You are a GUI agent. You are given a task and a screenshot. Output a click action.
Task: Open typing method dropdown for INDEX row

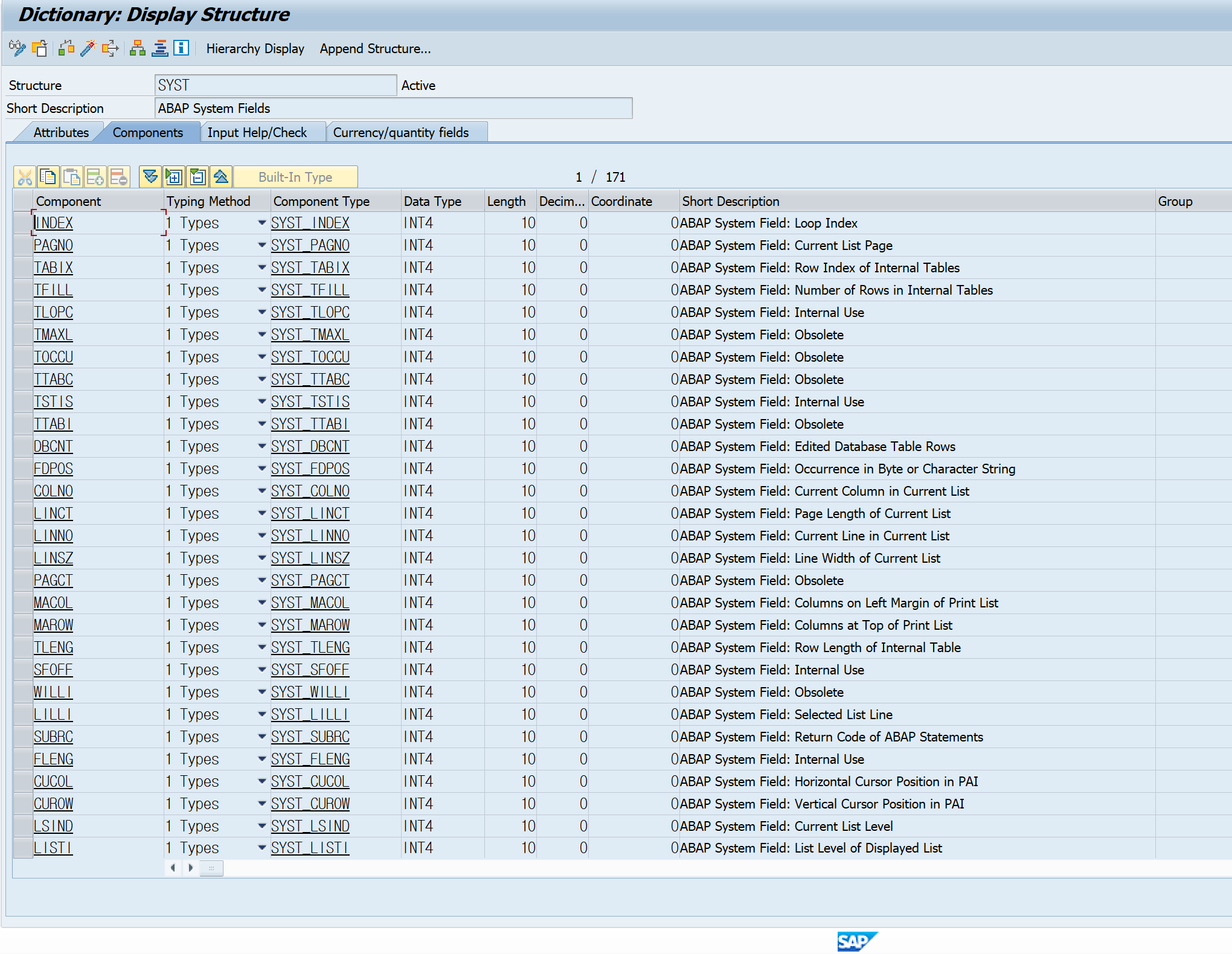point(261,223)
